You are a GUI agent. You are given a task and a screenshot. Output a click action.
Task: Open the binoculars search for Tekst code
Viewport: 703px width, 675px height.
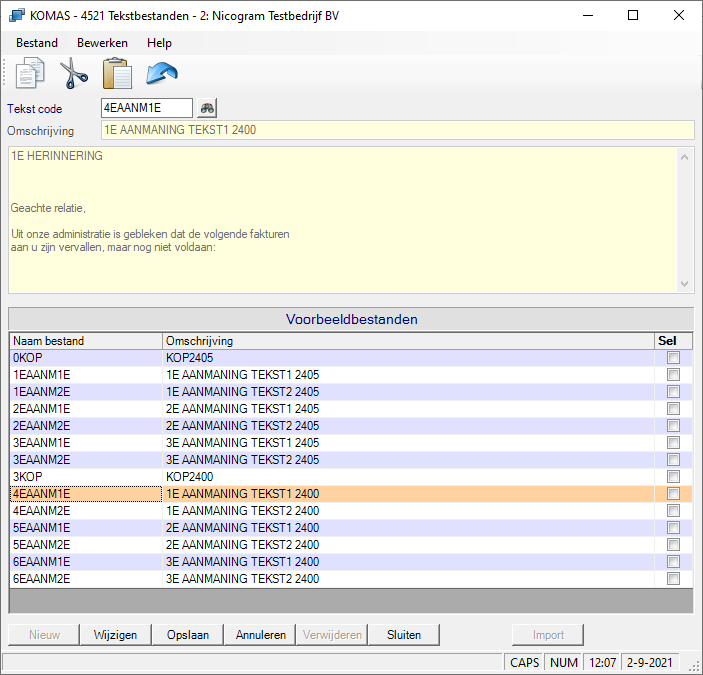pyautogui.click(x=207, y=108)
